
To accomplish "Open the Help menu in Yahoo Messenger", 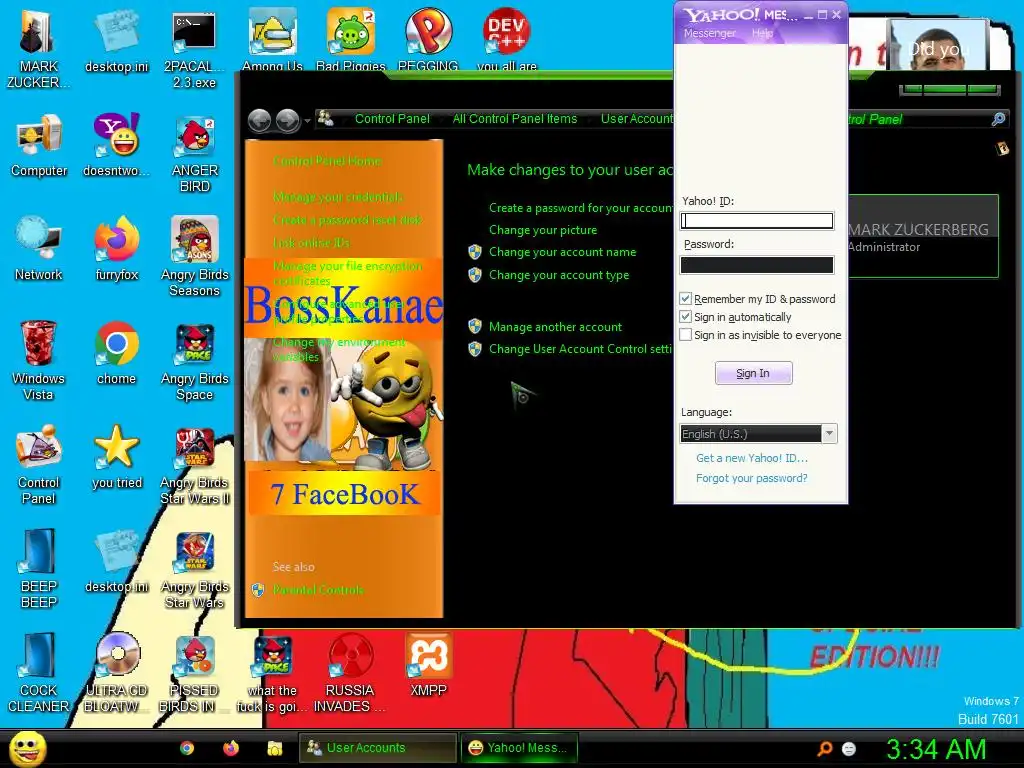I will coord(762,33).
